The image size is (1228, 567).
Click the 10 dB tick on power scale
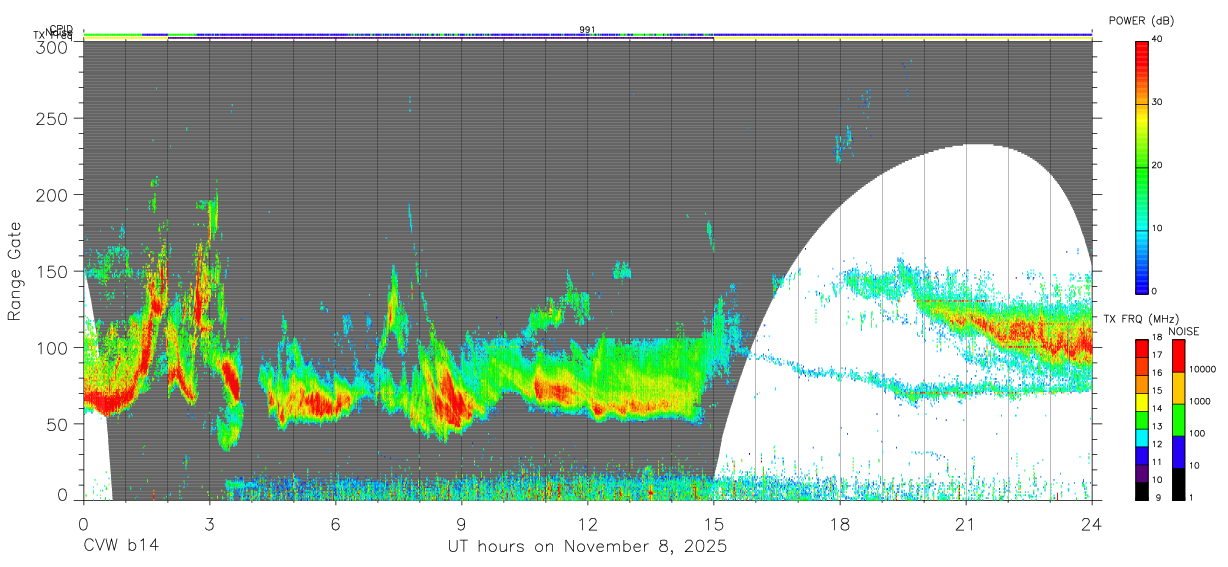click(x=1158, y=228)
